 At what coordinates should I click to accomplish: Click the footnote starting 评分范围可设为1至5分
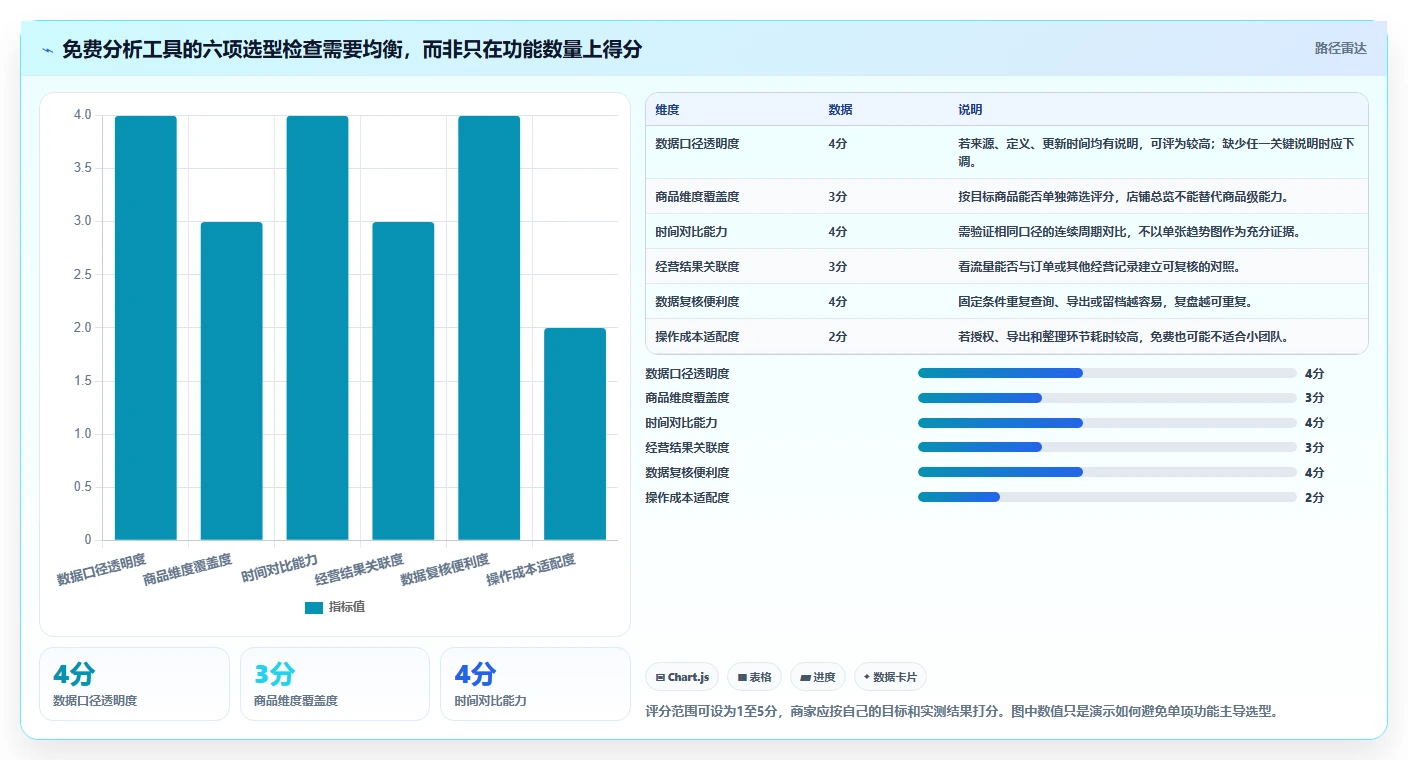(x=962, y=712)
